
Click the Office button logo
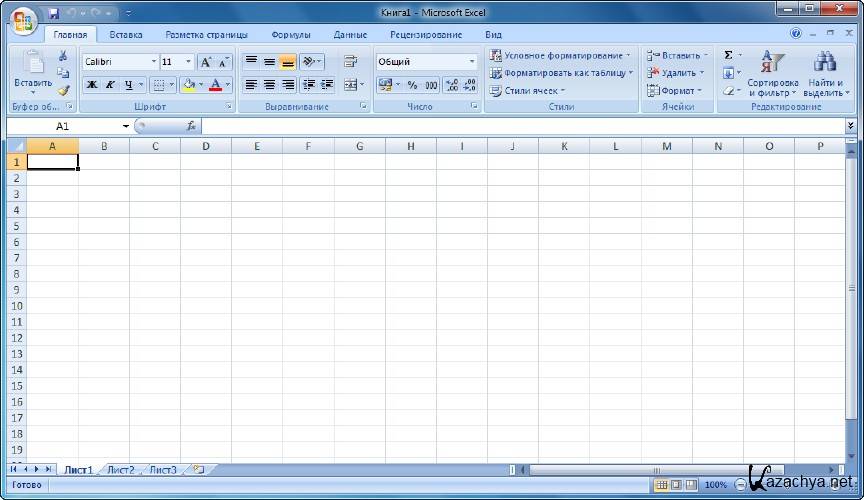(x=22, y=20)
